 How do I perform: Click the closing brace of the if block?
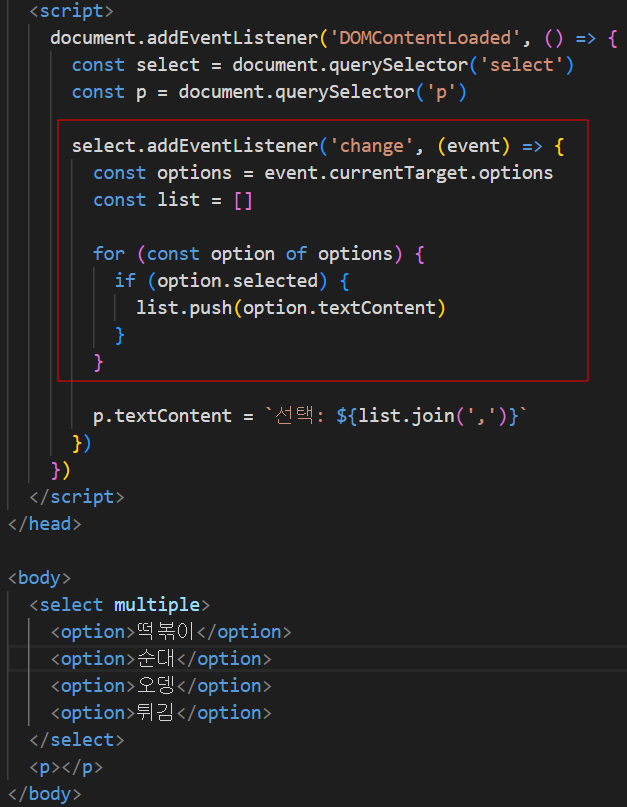coord(120,335)
